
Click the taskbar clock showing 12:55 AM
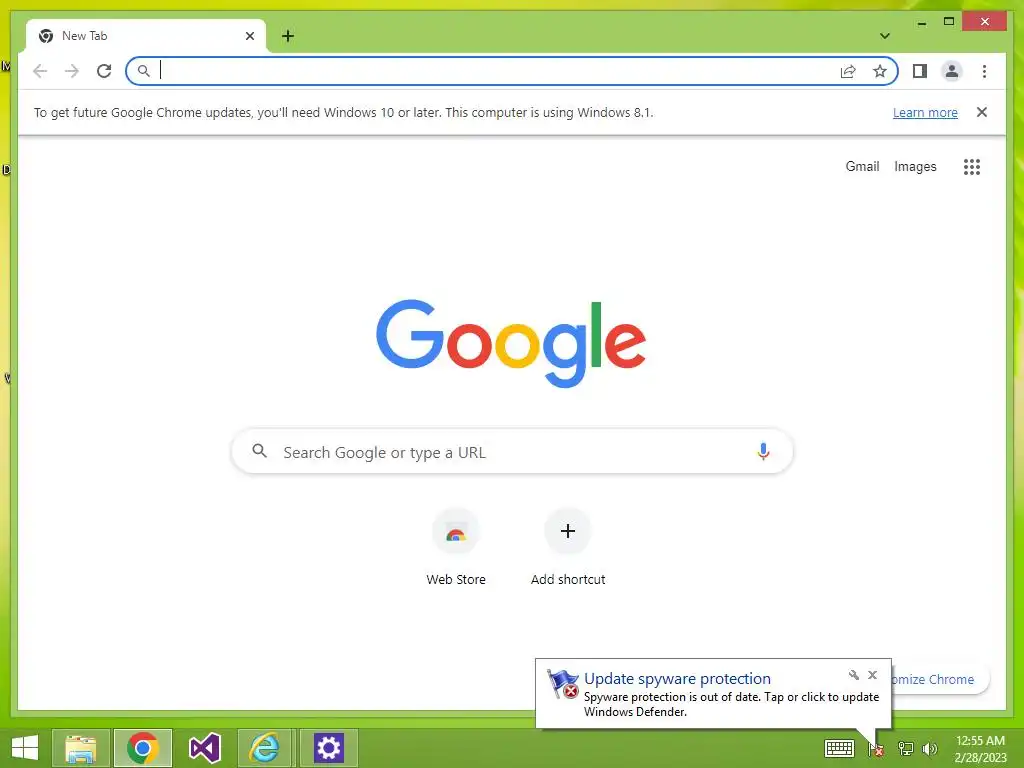pos(980,749)
